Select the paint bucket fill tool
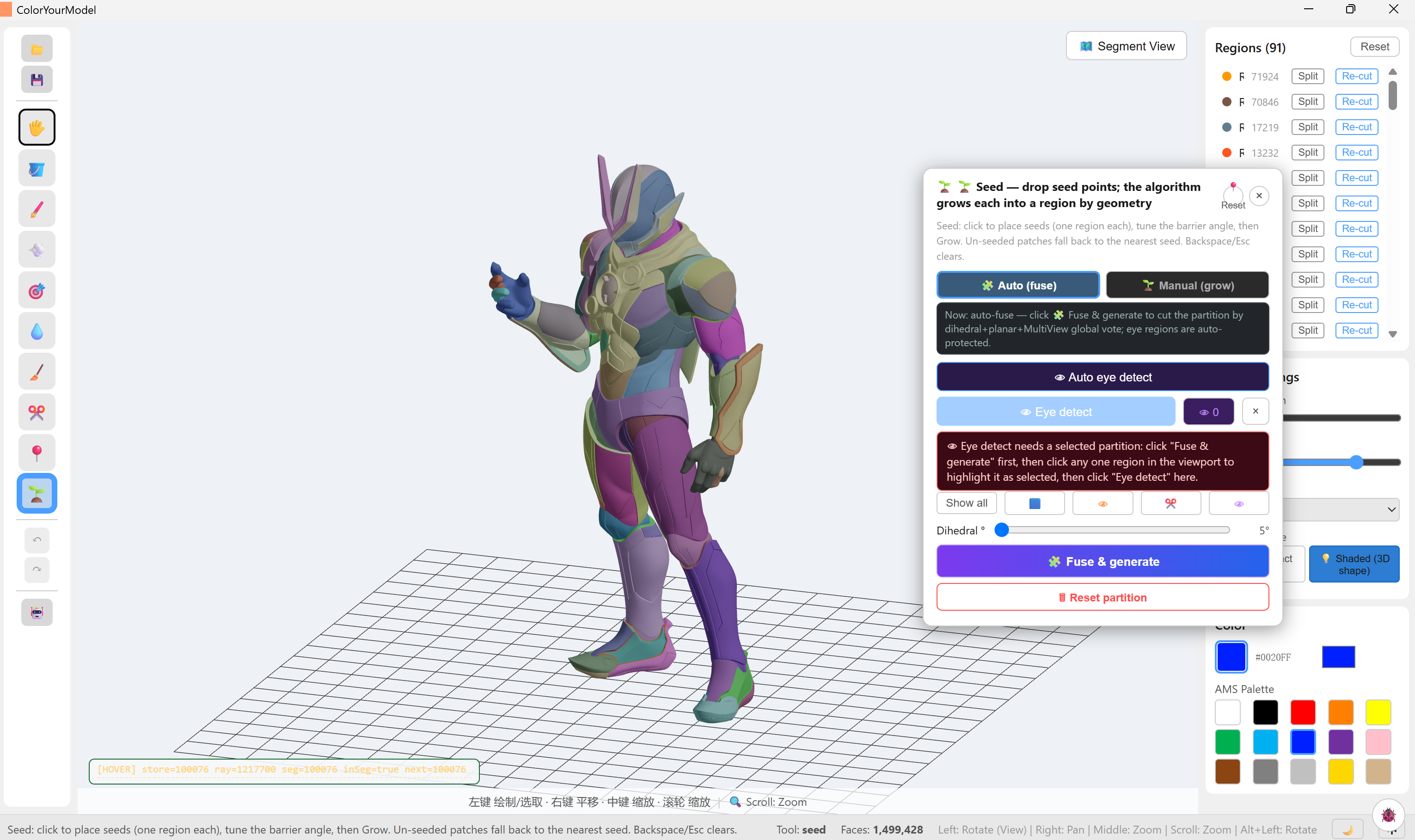This screenshot has height=840, width=1415. 37,169
